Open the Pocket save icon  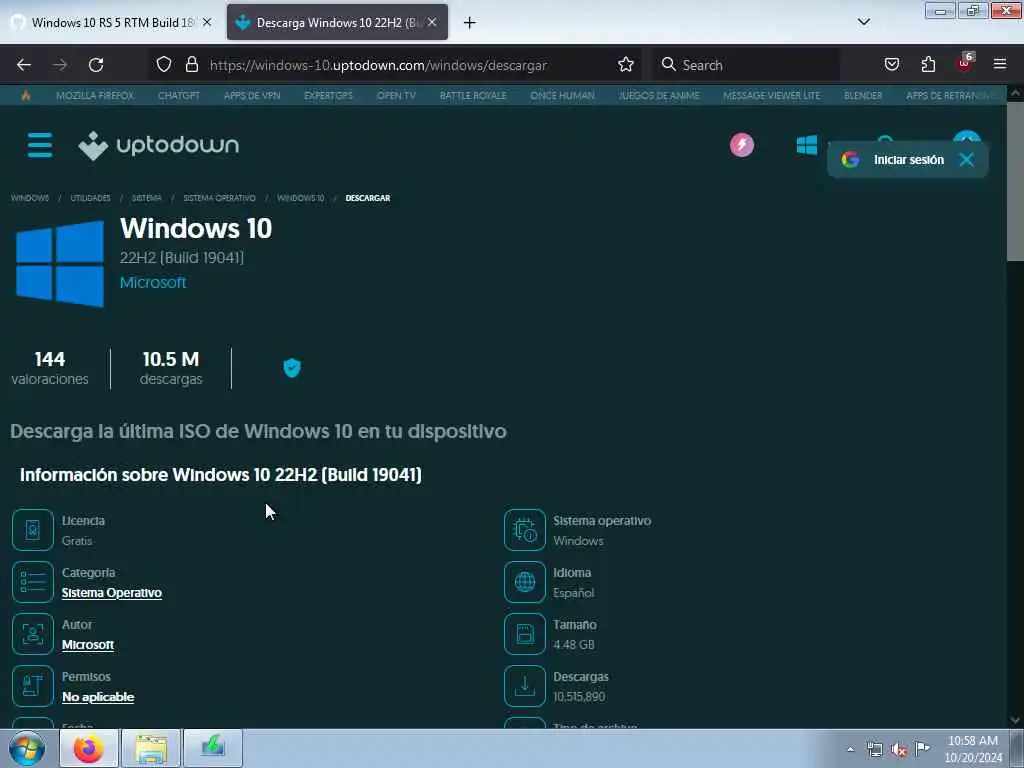tap(892, 65)
